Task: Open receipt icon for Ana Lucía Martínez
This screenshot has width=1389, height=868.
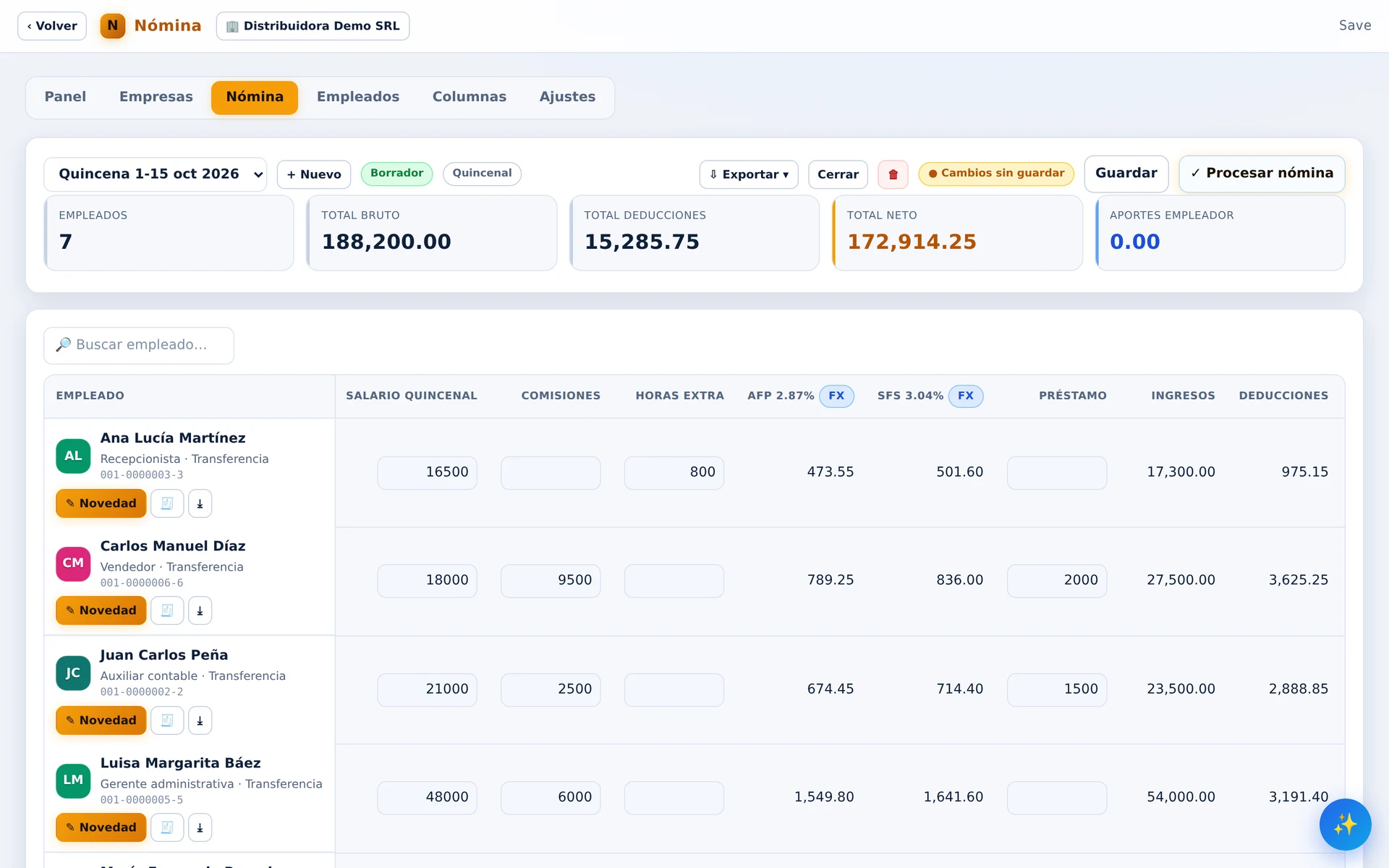Action: pos(167,503)
